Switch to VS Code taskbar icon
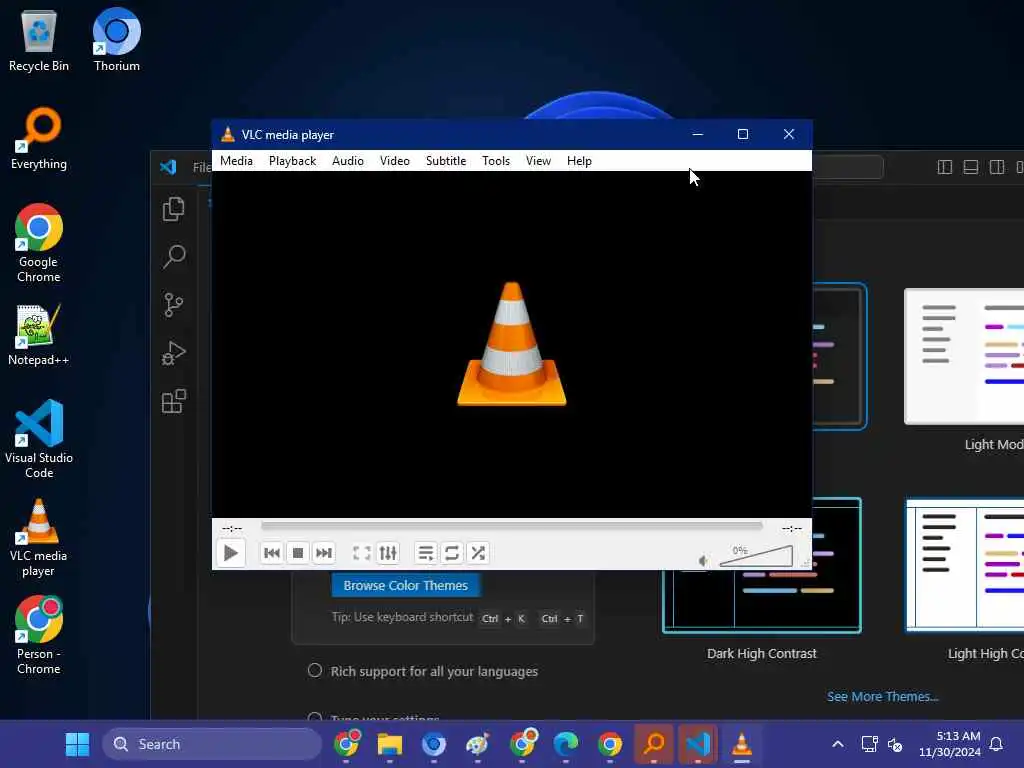1024x768 pixels. point(697,744)
